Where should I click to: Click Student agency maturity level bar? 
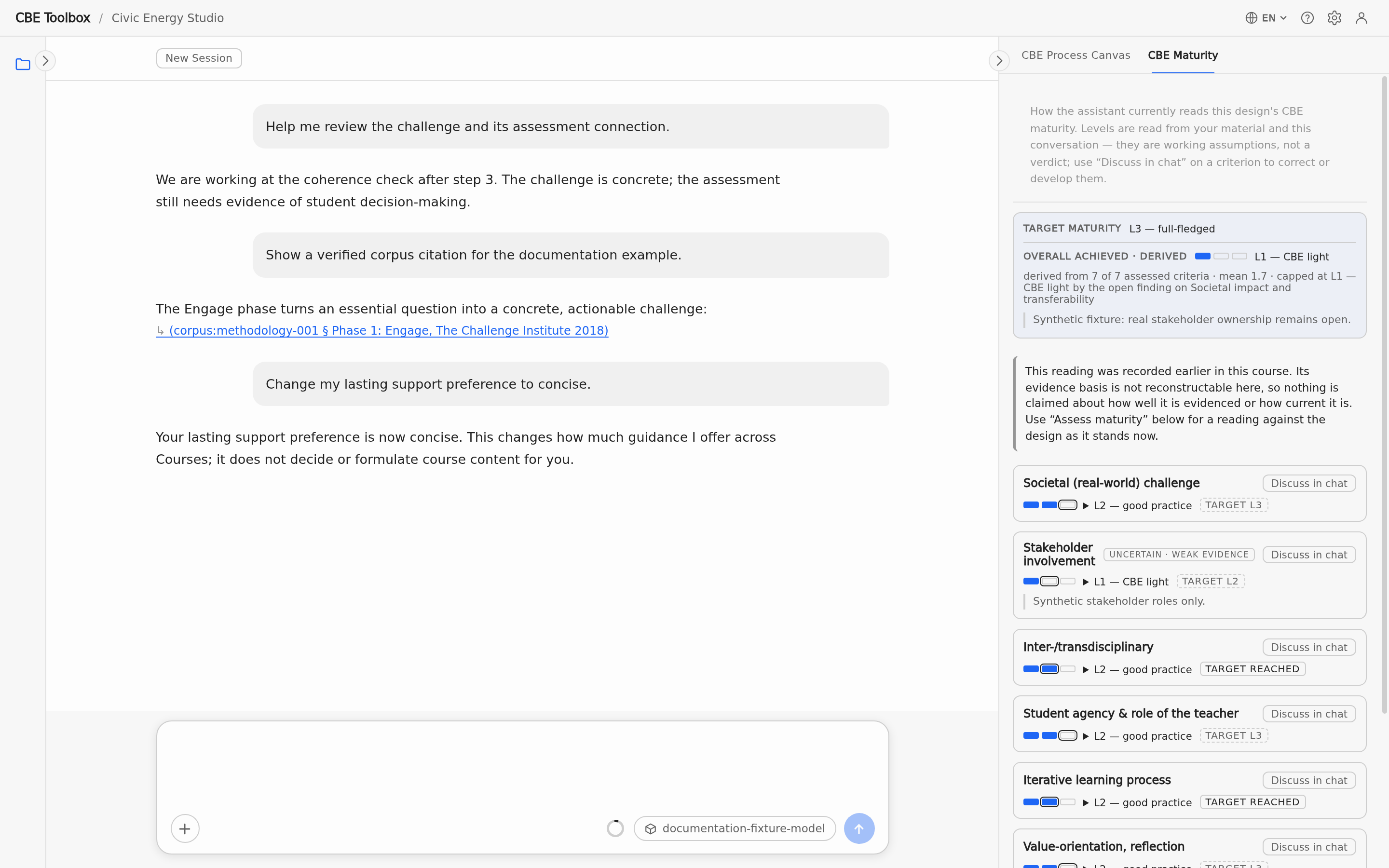click(1050, 735)
